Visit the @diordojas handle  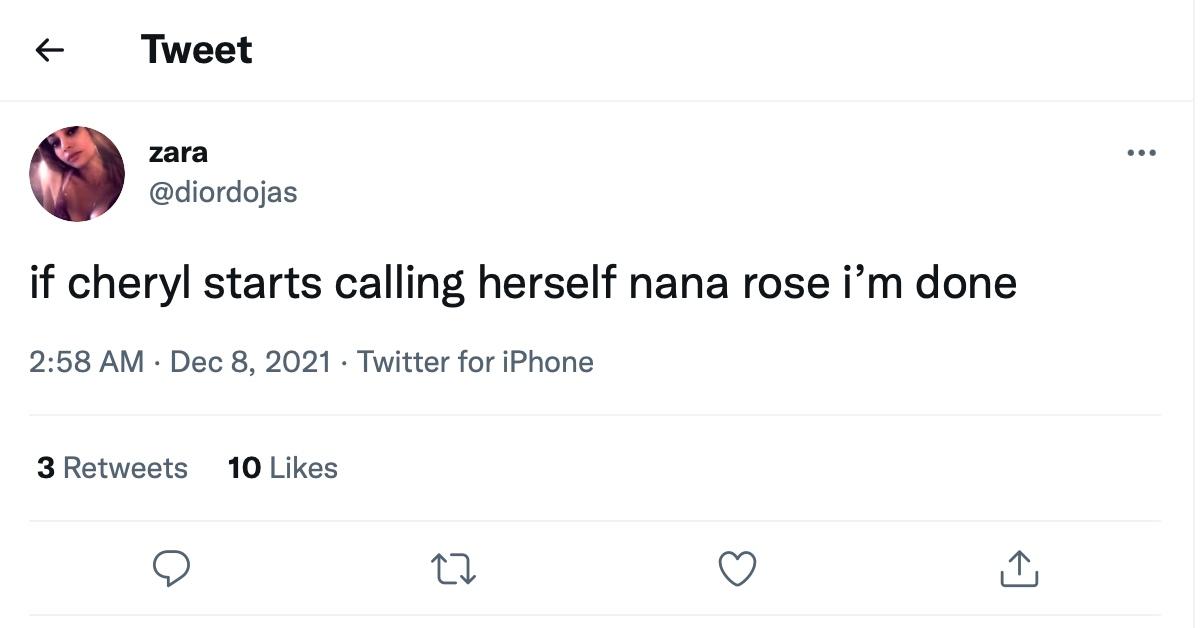[222, 192]
